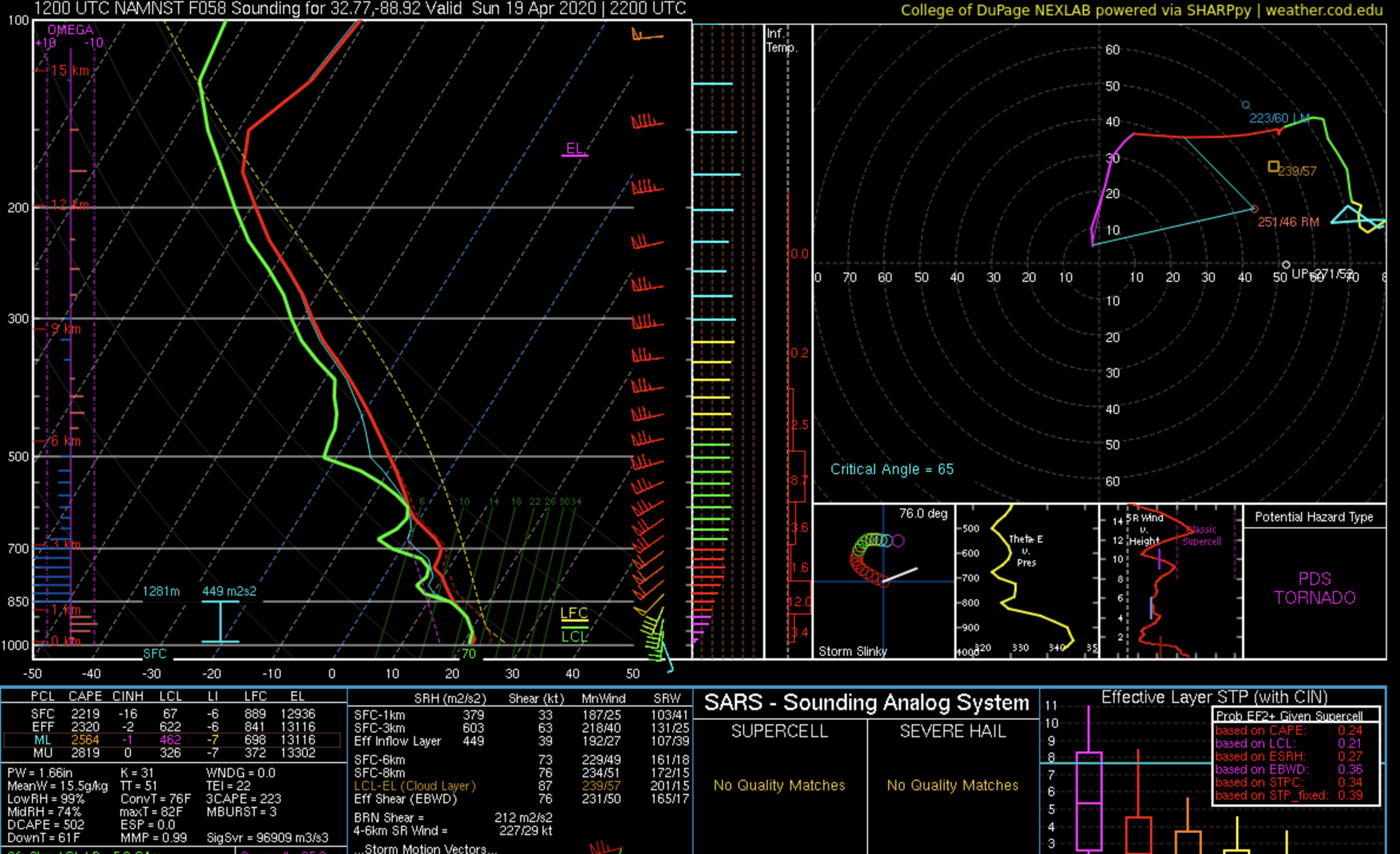Open the Theta E v. Pres inset
This screenshot has height=854, width=1400.
[x=1027, y=581]
